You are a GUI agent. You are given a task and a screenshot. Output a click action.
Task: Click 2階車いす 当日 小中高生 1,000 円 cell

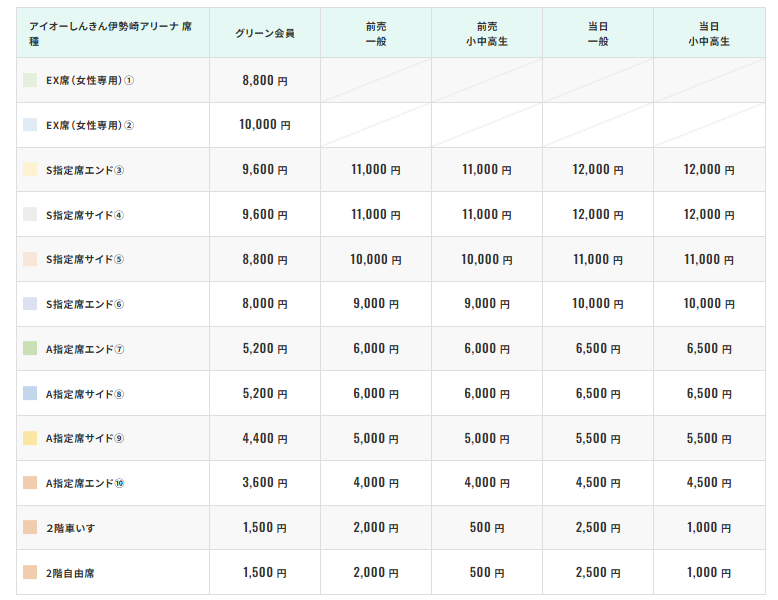709,528
